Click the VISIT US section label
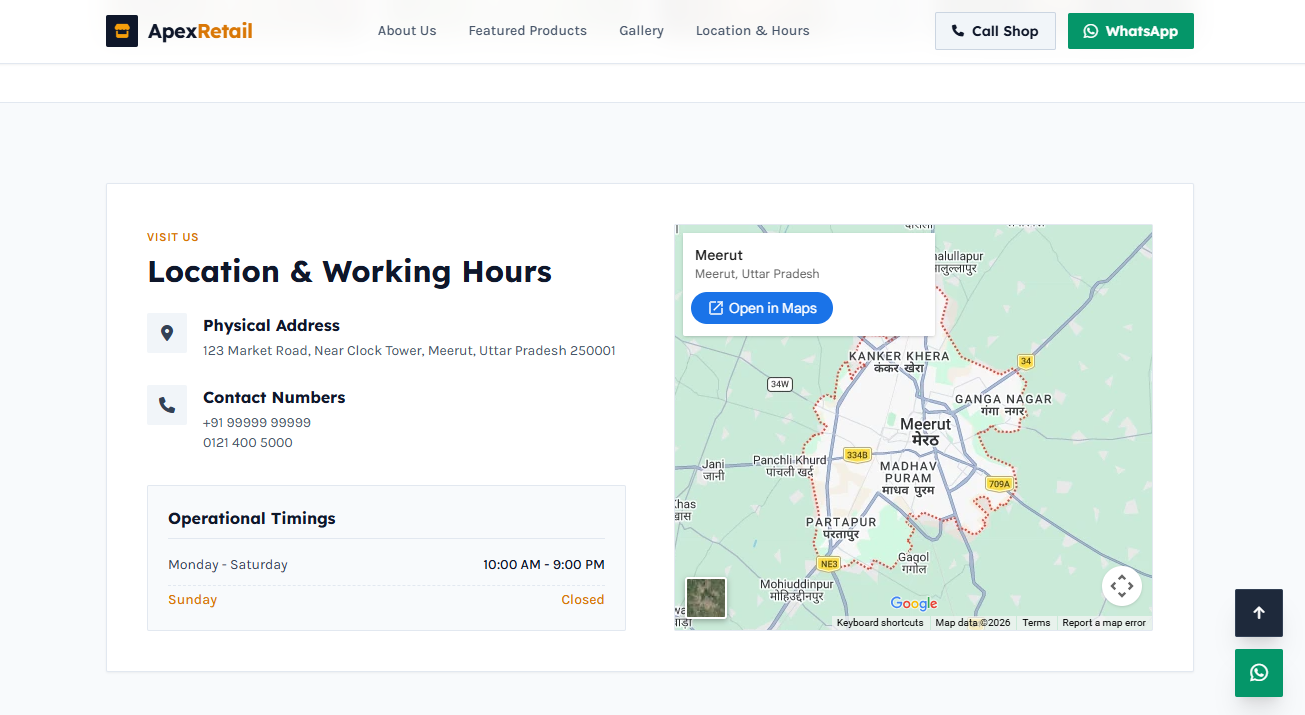Image resolution: width=1305 pixels, height=715 pixels. pyautogui.click(x=173, y=238)
